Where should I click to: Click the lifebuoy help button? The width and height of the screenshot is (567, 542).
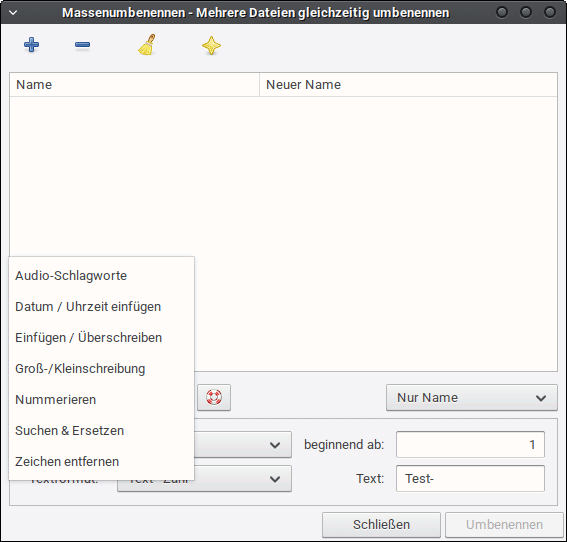[214, 397]
